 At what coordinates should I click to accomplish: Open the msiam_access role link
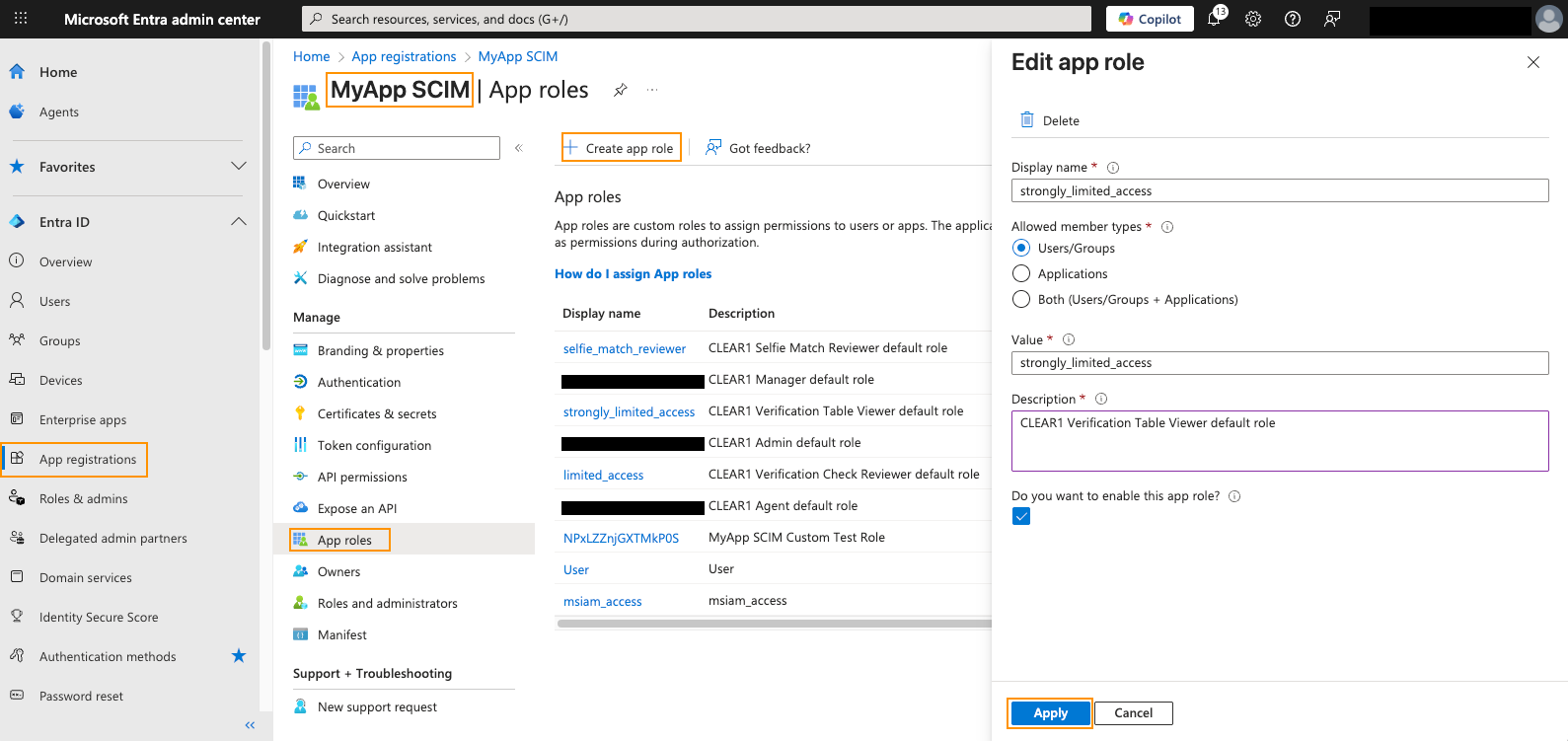click(602, 601)
